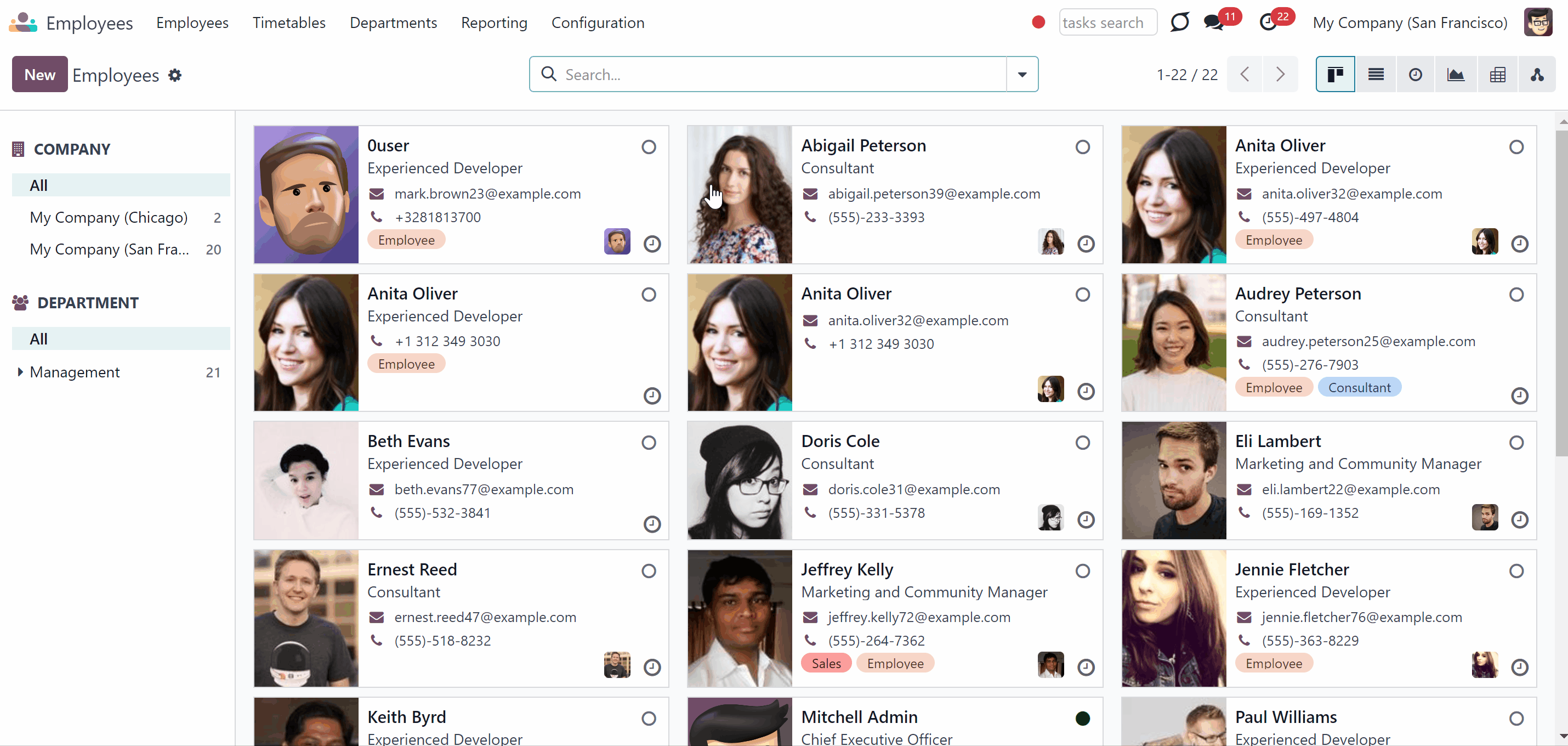Go to next page of employees
This screenshot has height=746, width=1568.
tap(1280, 74)
